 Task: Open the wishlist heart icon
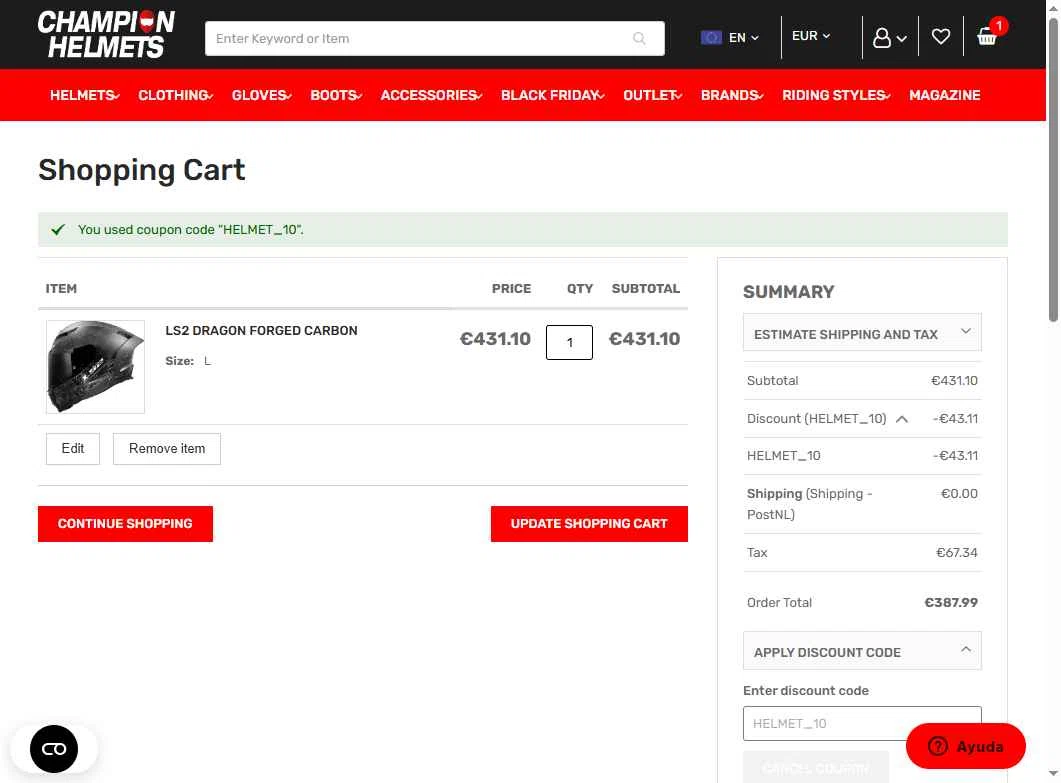(x=941, y=37)
